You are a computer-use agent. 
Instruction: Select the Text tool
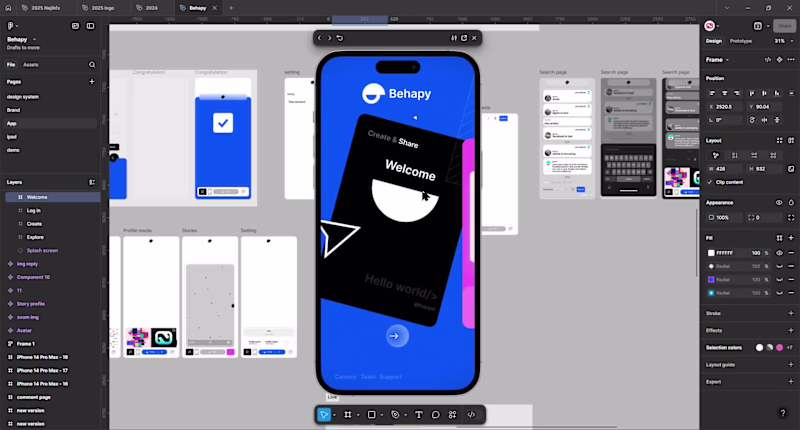pos(419,415)
